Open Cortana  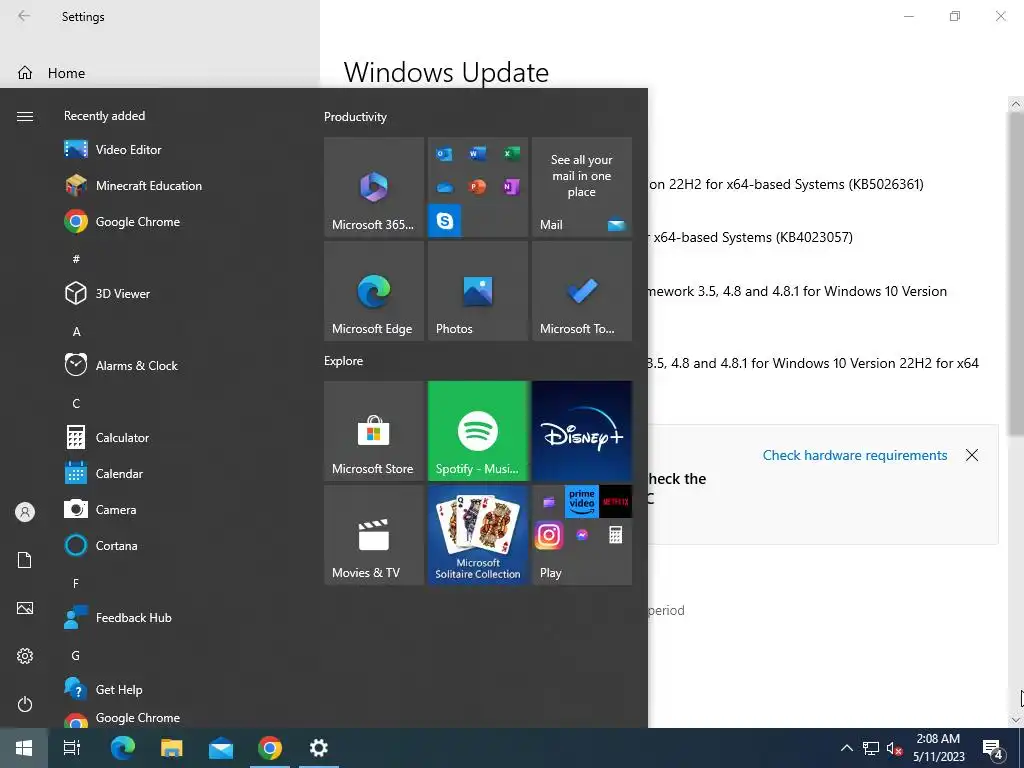pyautogui.click(x=101, y=545)
